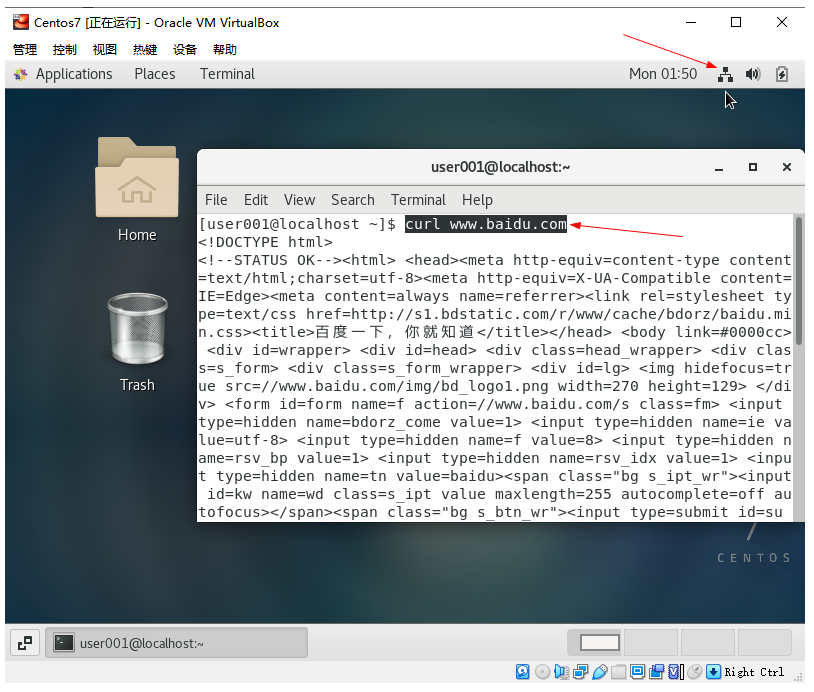The width and height of the screenshot is (814, 692).
Task: Click the VirtualBox network adapter status icon
Action: click(x=580, y=671)
